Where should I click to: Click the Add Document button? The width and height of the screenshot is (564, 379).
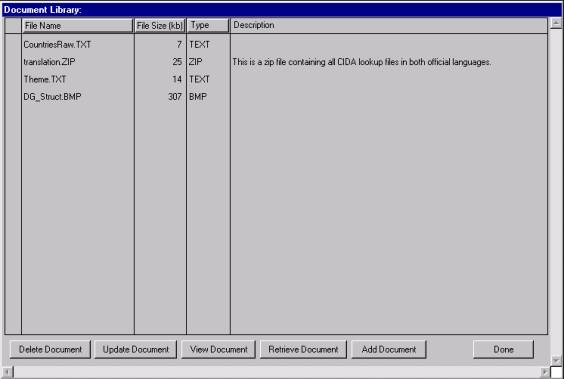coord(389,350)
